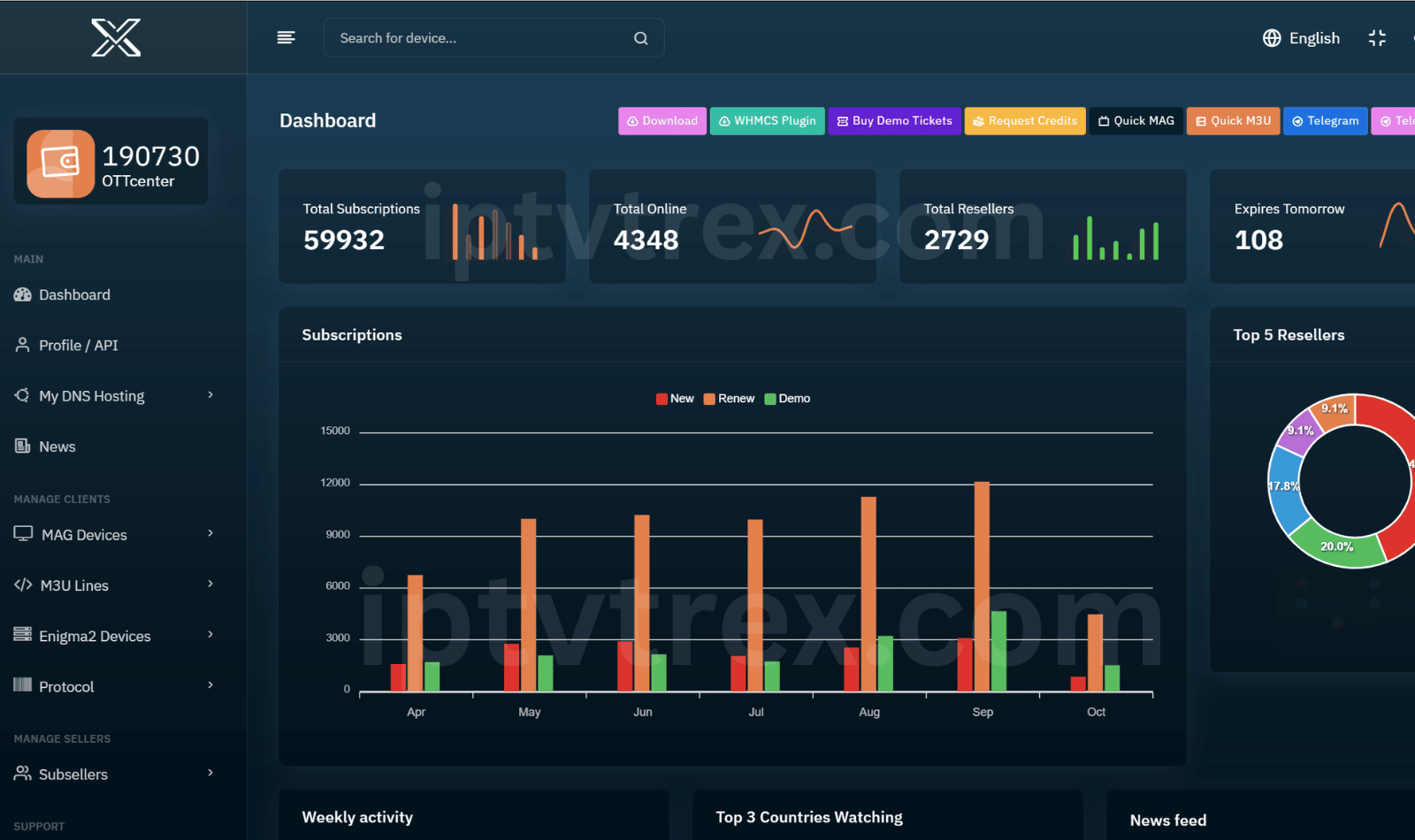Expand the M3U Lines submenu chevron
Viewport: 1415px width, 840px height.
point(210,584)
